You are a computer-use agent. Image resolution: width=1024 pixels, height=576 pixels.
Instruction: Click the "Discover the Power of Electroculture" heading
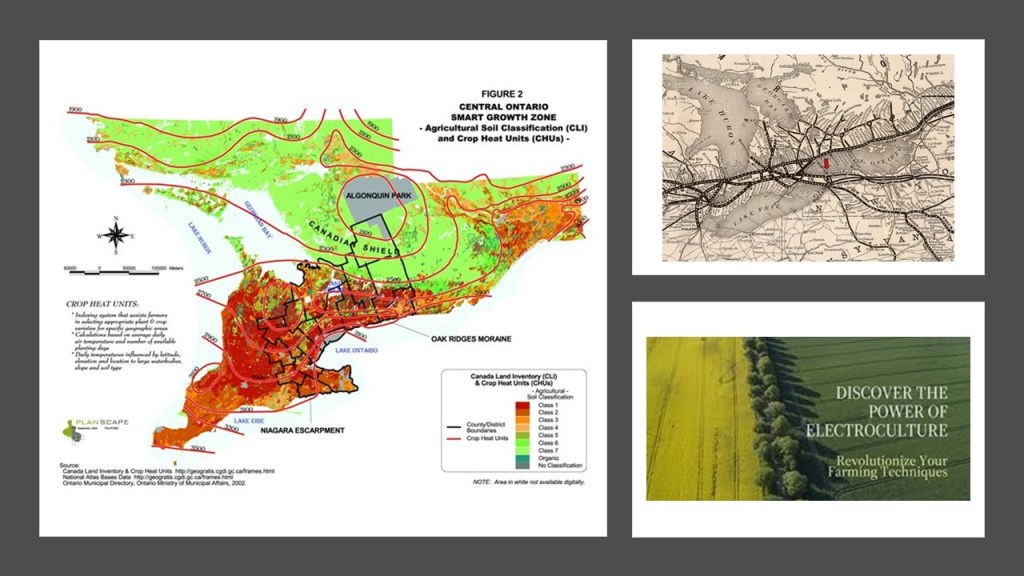point(877,411)
